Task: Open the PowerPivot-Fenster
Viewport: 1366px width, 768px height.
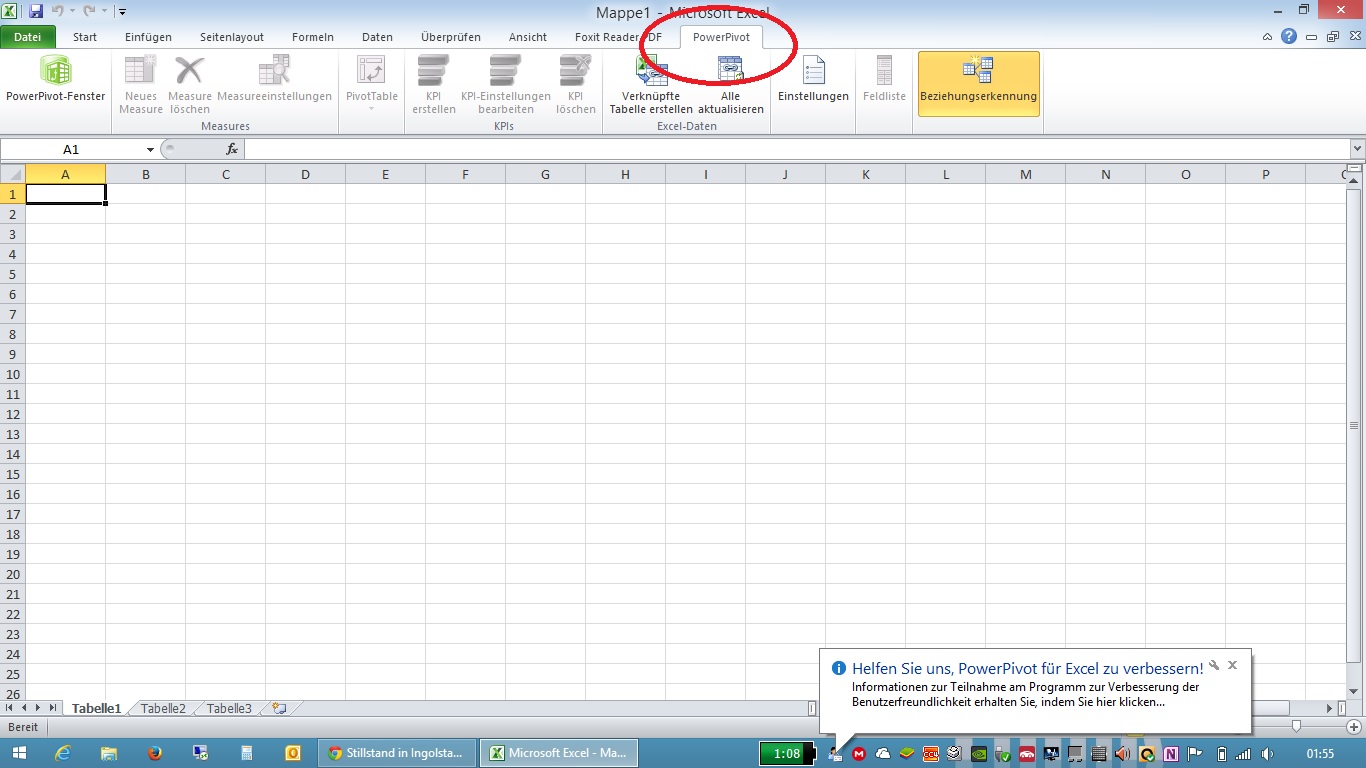Action: (x=56, y=80)
